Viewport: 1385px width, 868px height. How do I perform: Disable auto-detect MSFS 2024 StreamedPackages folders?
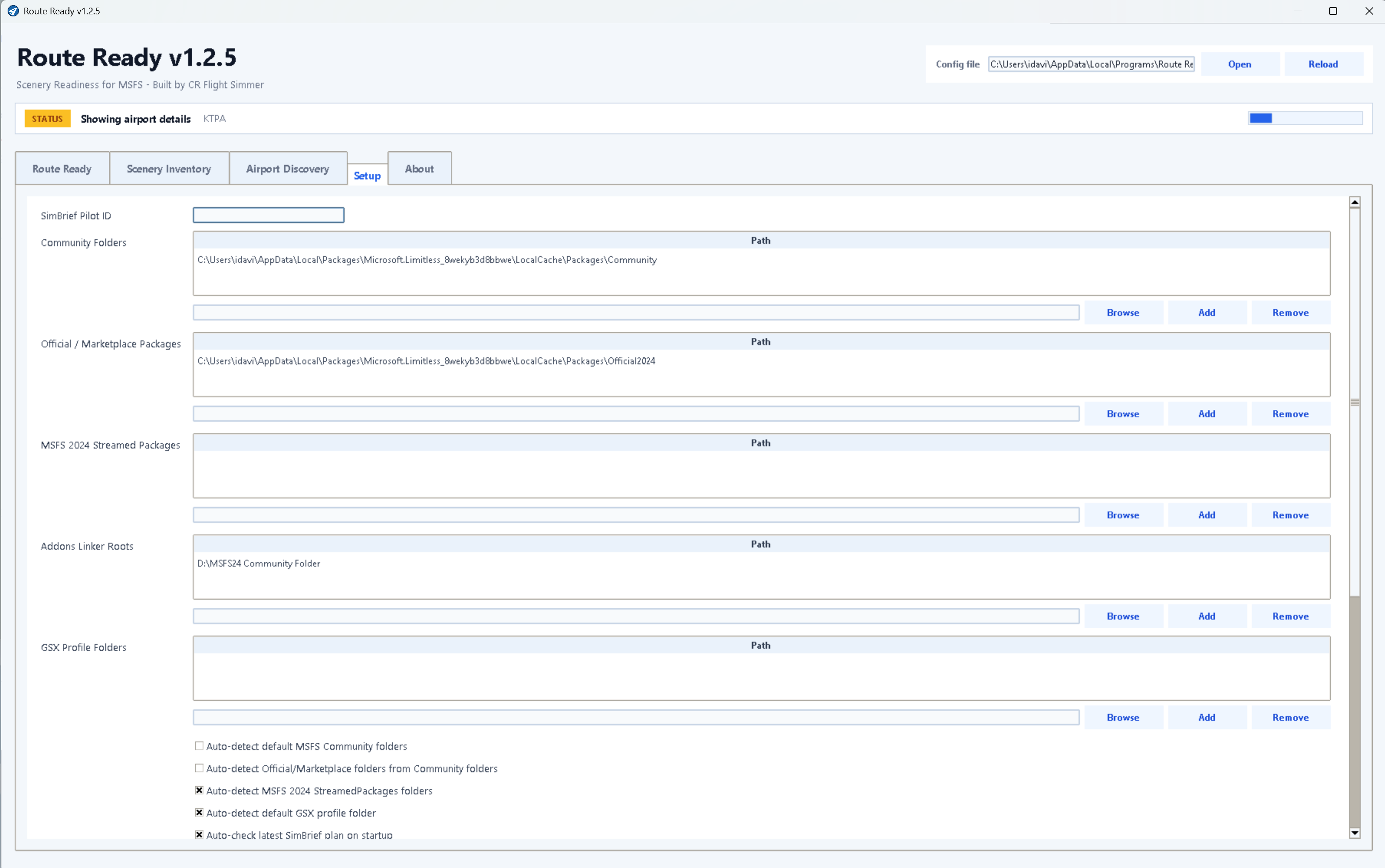[199, 790]
